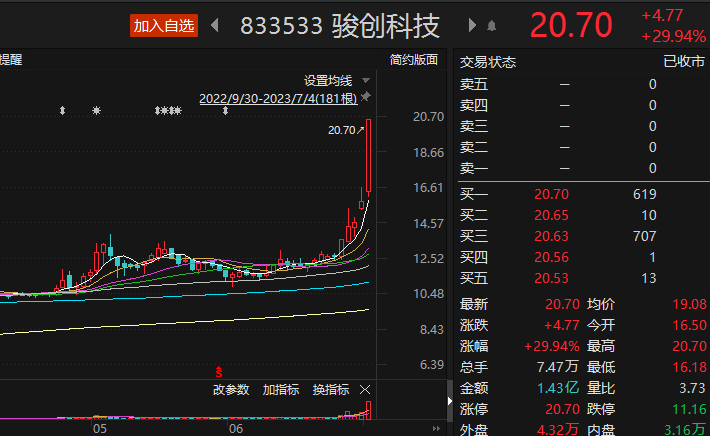Screen dimensions: 710x436
Task: Go to next stock with right arrow
Action: click(x=472, y=25)
